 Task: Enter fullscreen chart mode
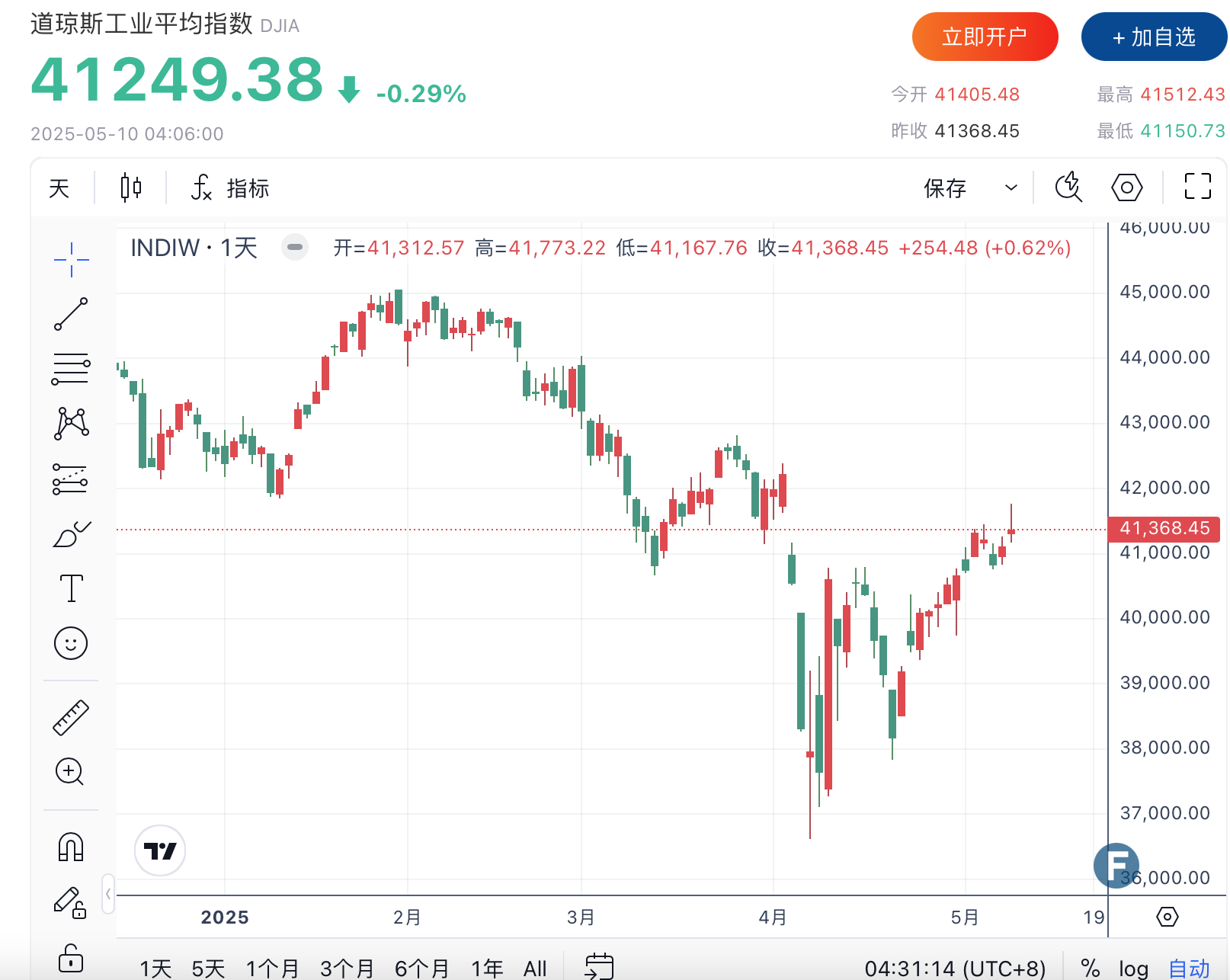point(1197,187)
